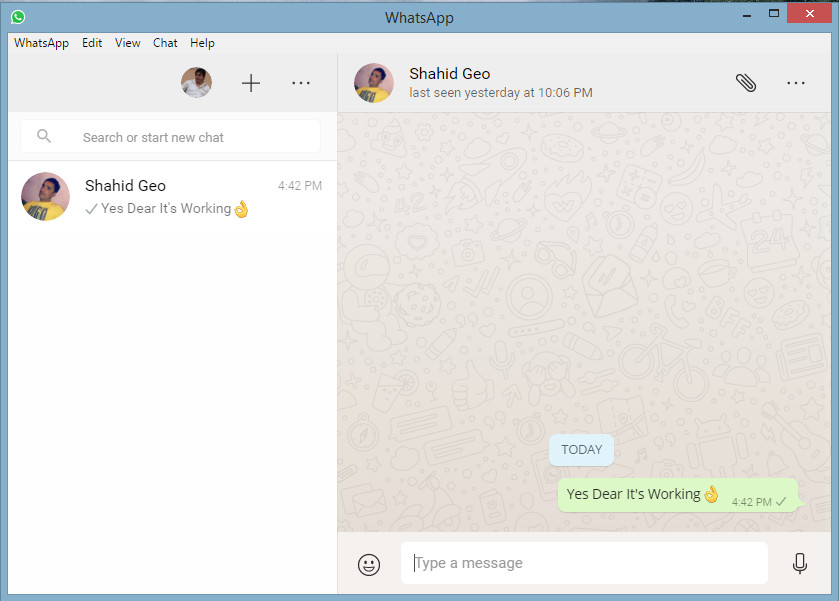The width and height of the screenshot is (839, 601).
Task: Open the sidebar three-dot menu
Action: tap(301, 83)
